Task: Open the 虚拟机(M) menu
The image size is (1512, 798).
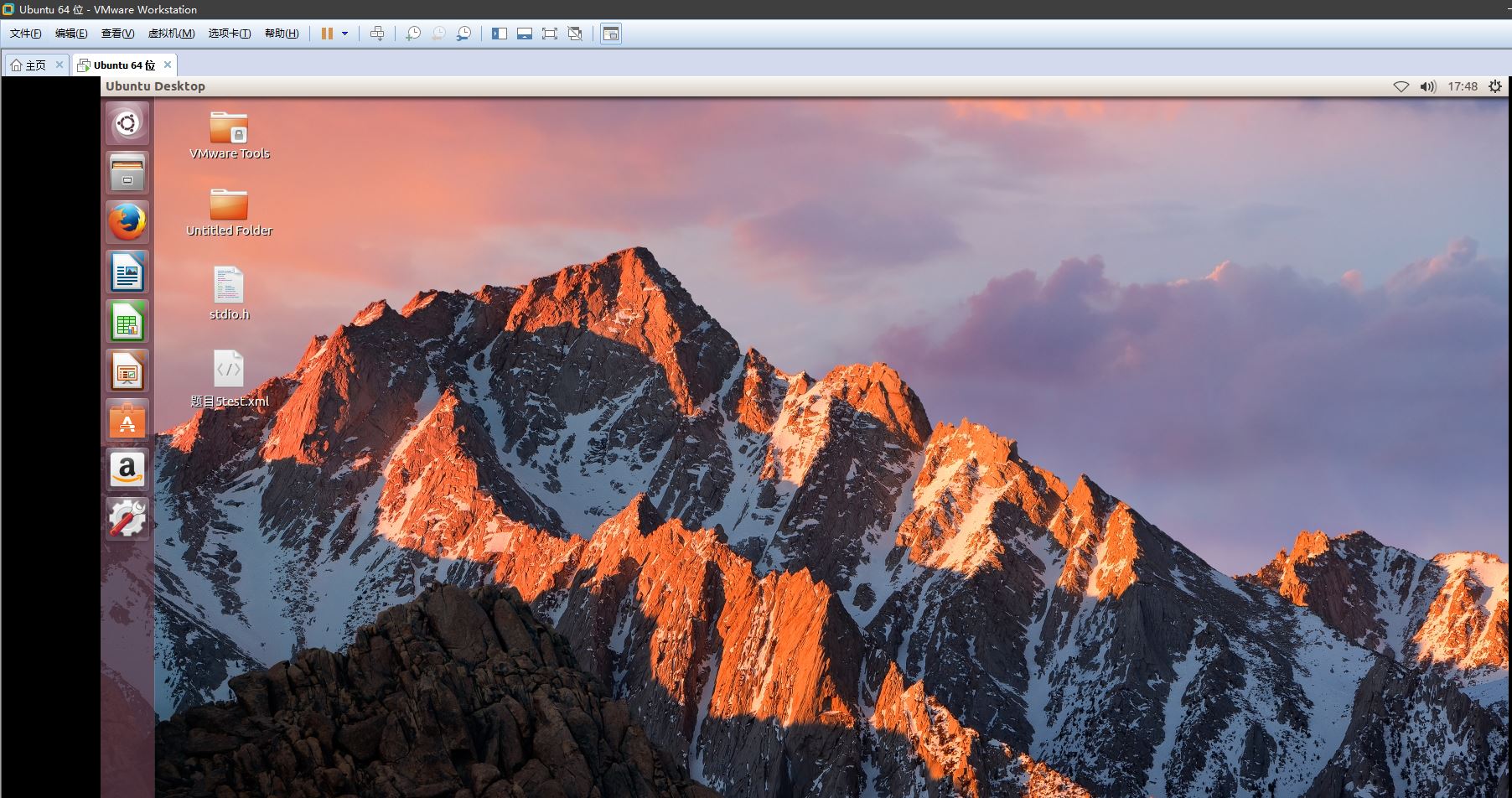Action: tap(171, 34)
